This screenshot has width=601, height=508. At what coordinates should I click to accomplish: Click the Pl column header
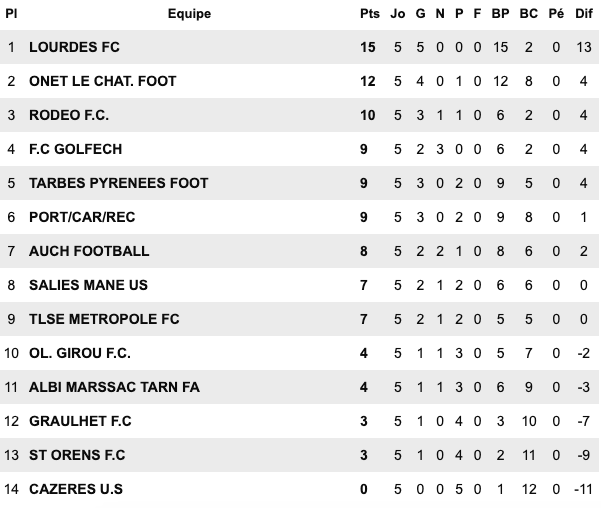pyautogui.click(x=11, y=14)
